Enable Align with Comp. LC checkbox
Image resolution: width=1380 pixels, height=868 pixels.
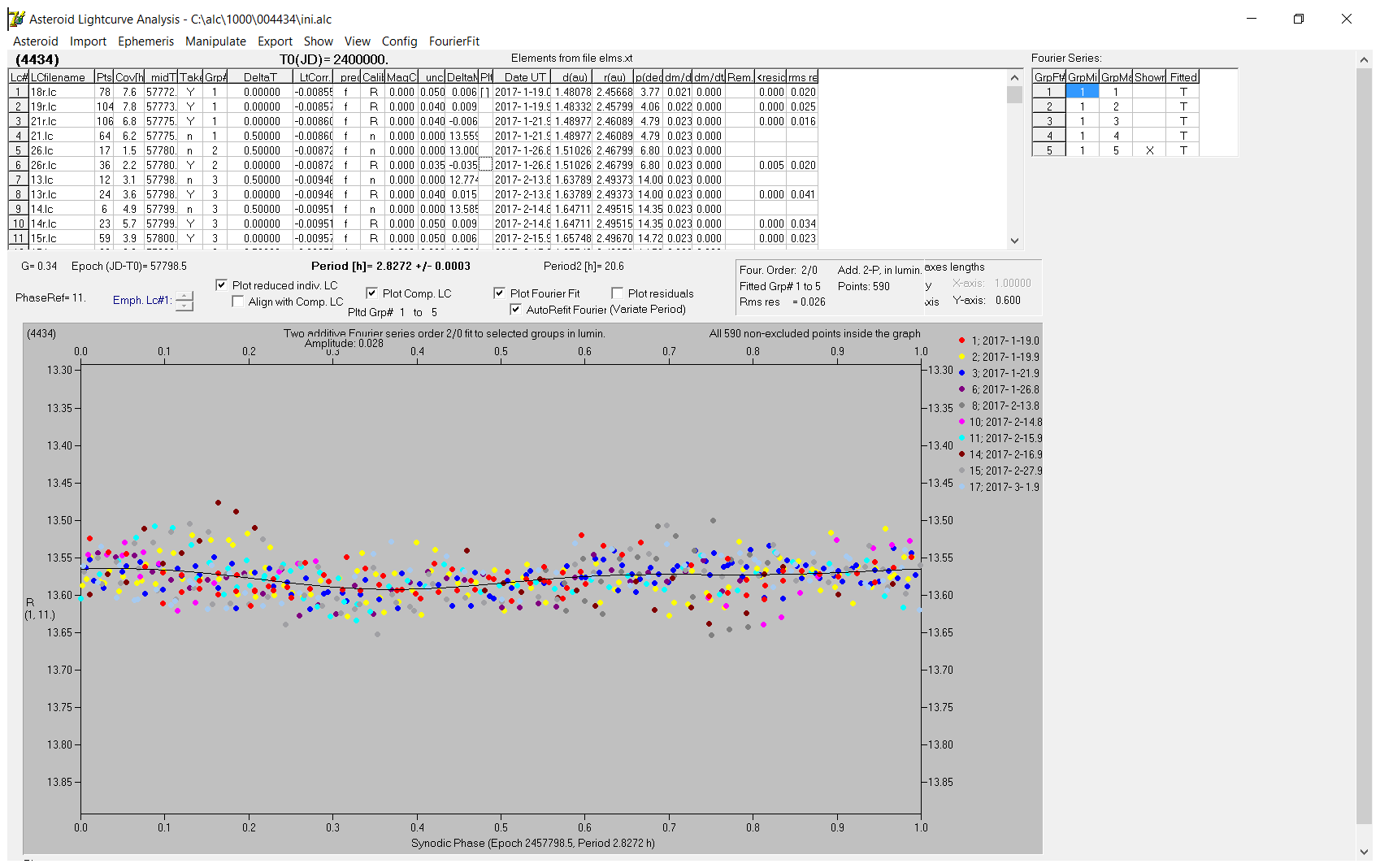point(238,302)
